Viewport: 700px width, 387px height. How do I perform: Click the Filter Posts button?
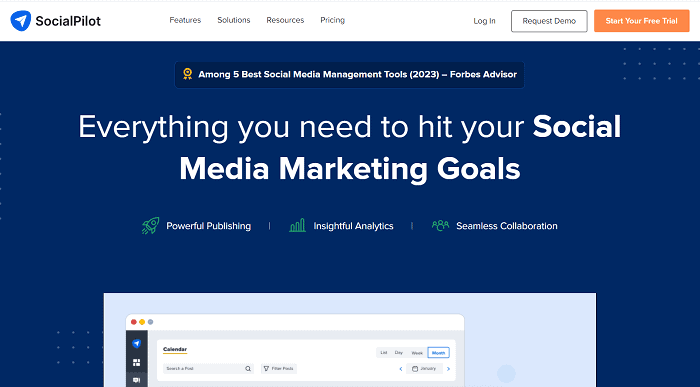[279, 369]
